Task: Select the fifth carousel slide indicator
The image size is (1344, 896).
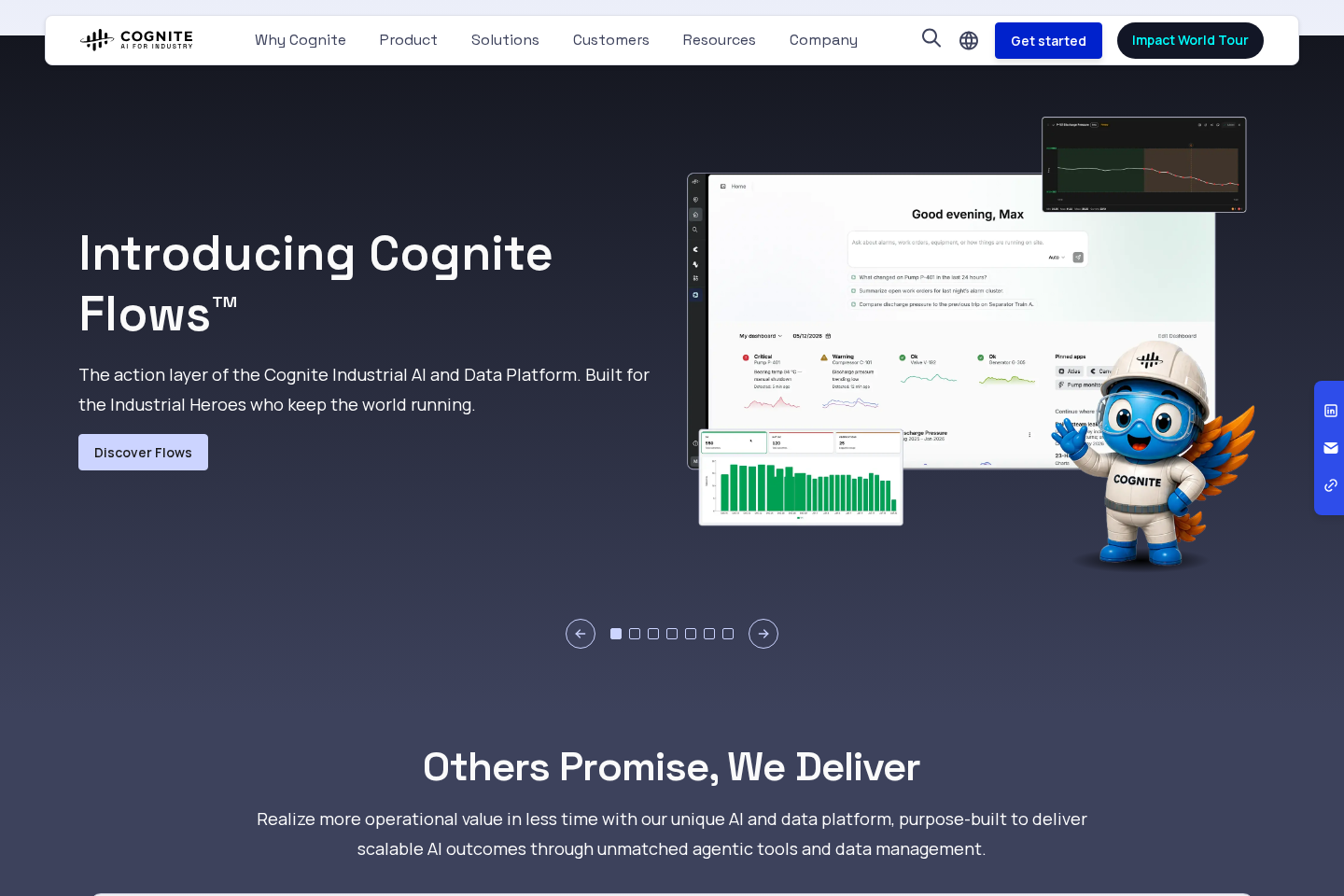Action: [691, 634]
